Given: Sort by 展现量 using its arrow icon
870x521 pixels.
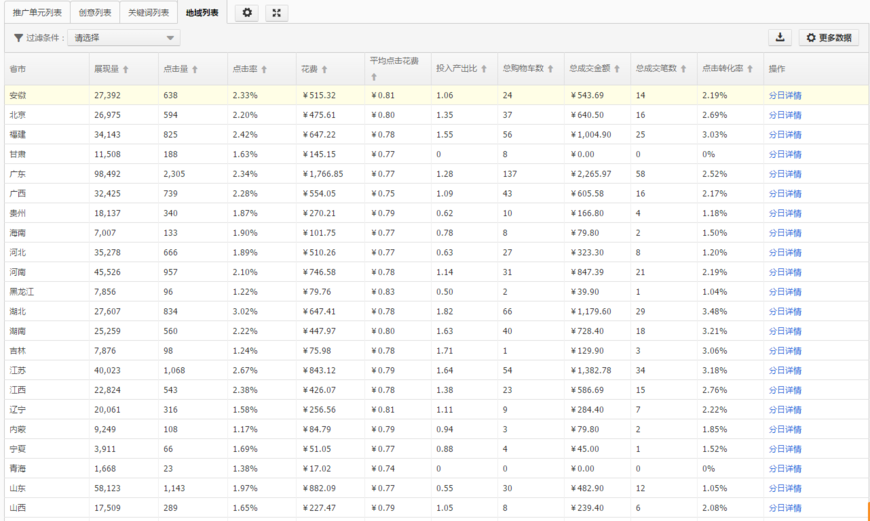Looking at the screenshot, I should coord(126,70).
